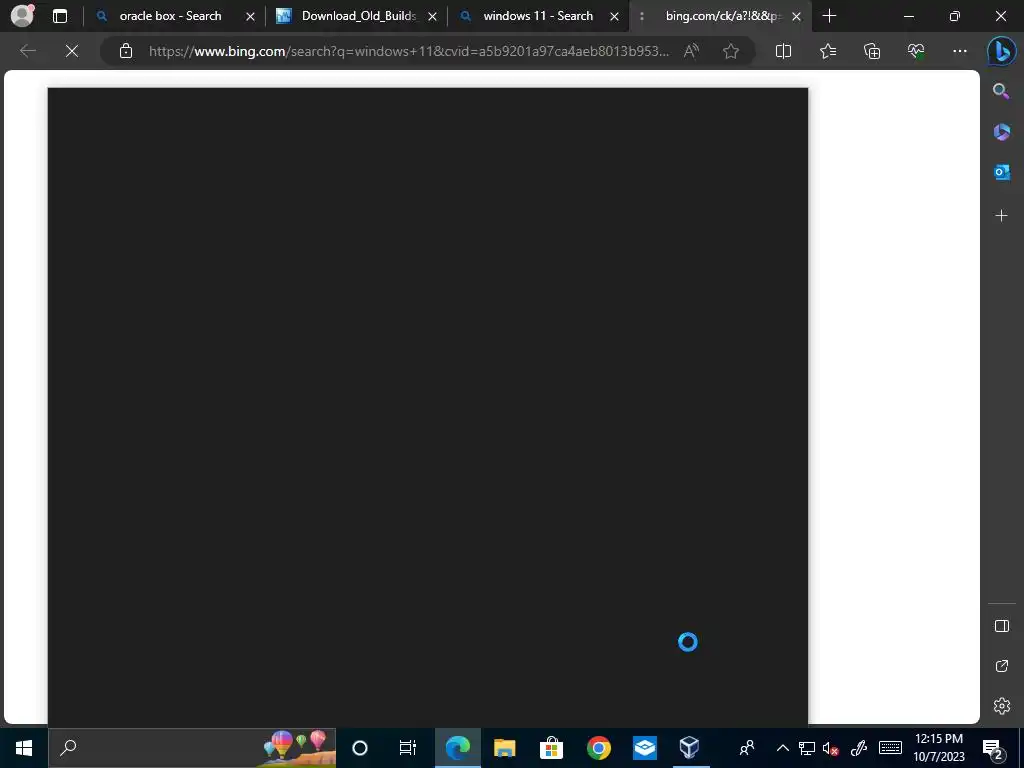Open the tab actions menu icon
The image size is (1024, 768).
[x=60, y=16]
